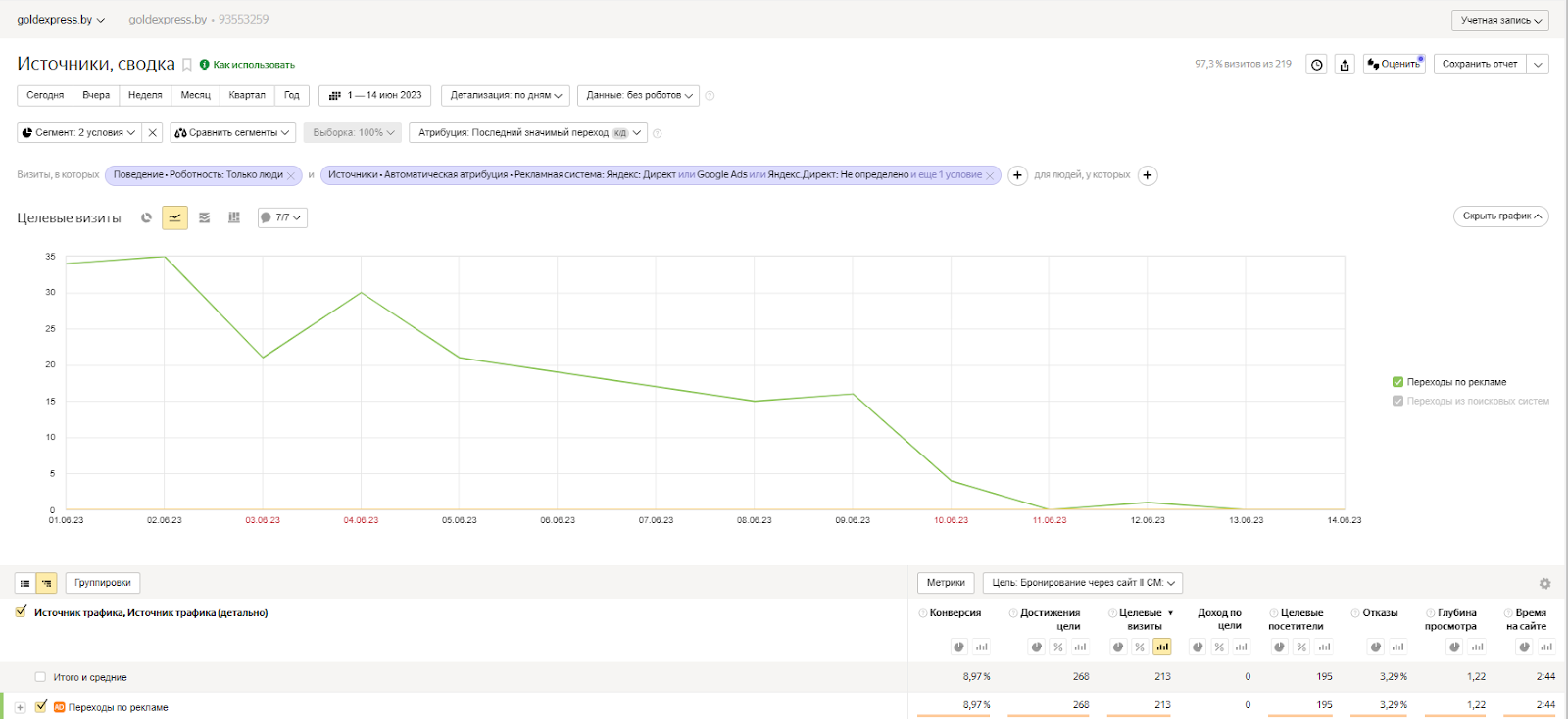
Task: Expand the 'Переходы по рекламе' row
Action: (x=20, y=707)
